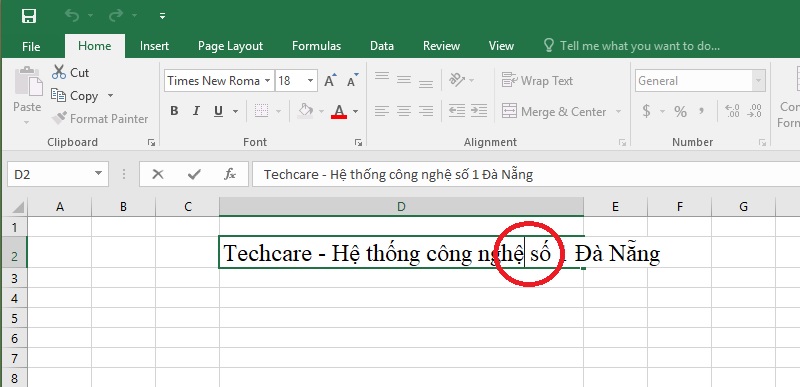Click the red Font Color button
This screenshot has width=800, height=387.
pyautogui.click(x=339, y=111)
